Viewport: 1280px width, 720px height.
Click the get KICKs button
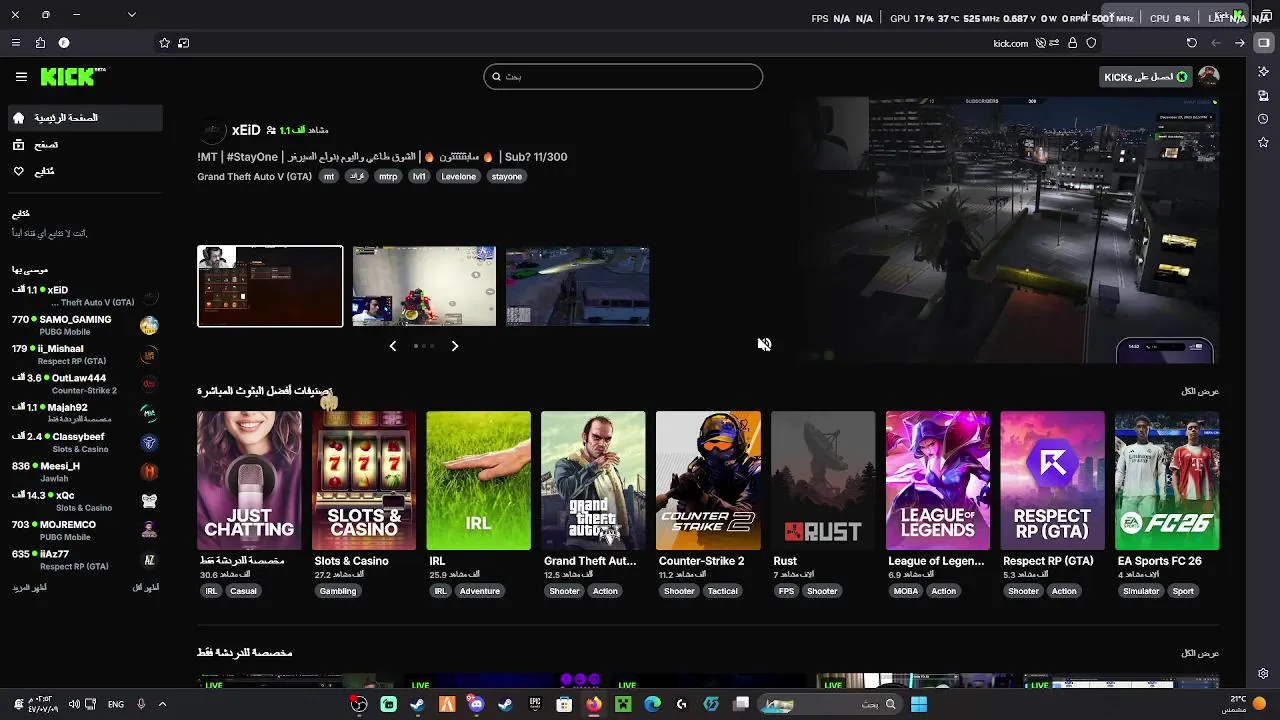pyautogui.click(x=1146, y=76)
